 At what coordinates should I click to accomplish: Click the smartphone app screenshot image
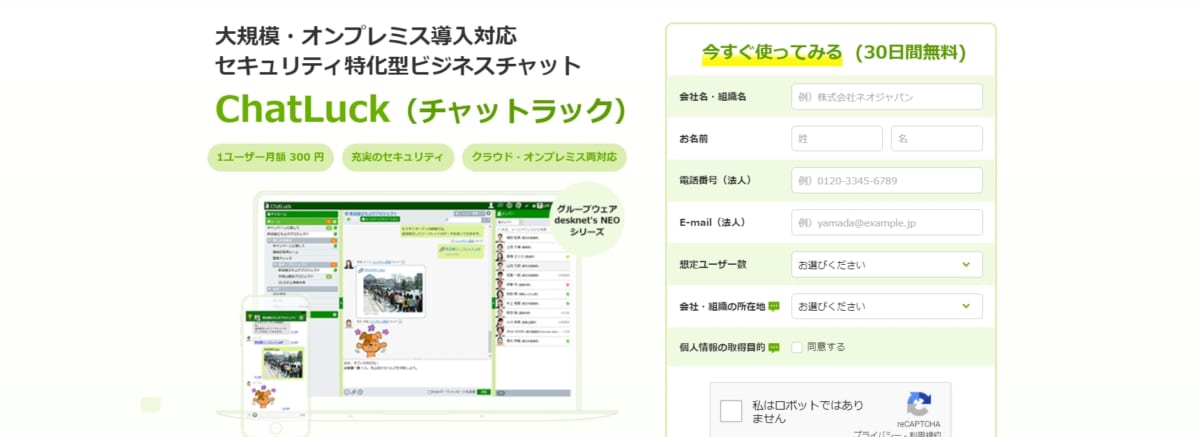tap(276, 367)
